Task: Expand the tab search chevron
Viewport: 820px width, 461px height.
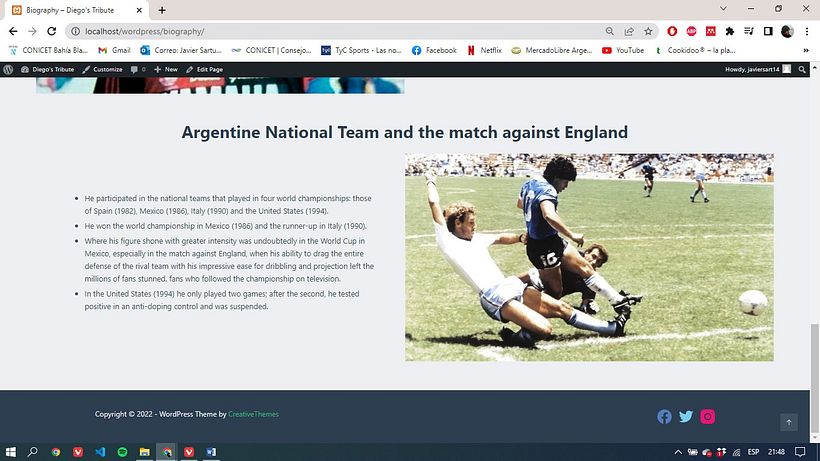Action: [x=724, y=9]
